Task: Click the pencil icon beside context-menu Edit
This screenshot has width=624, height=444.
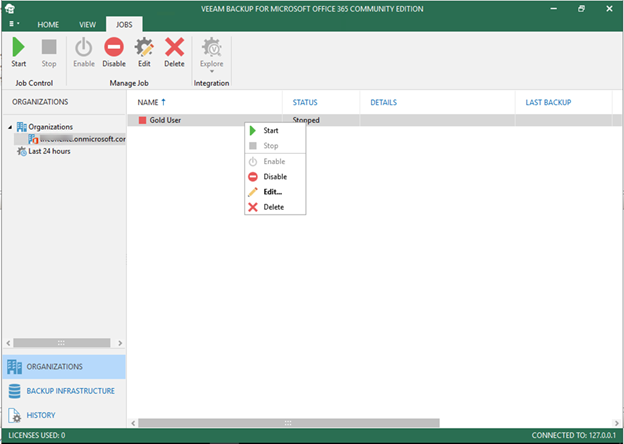Action: pos(253,192)
